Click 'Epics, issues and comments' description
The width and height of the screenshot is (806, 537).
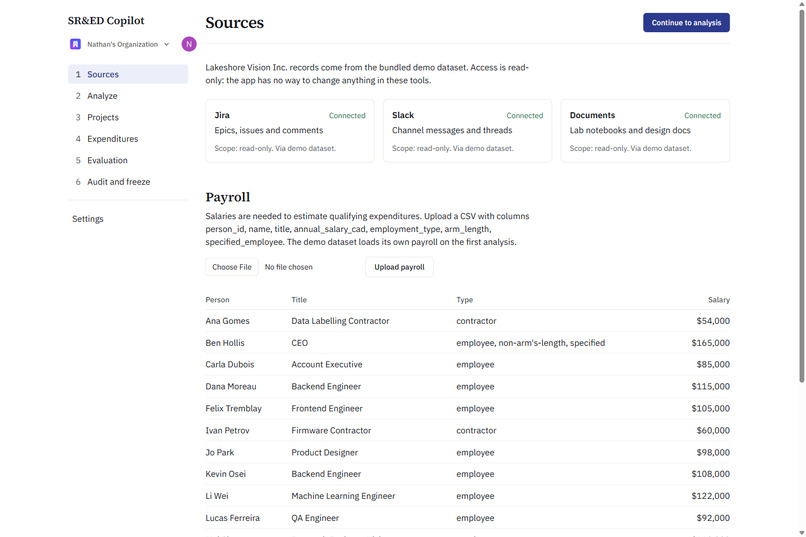coord(269,131)
